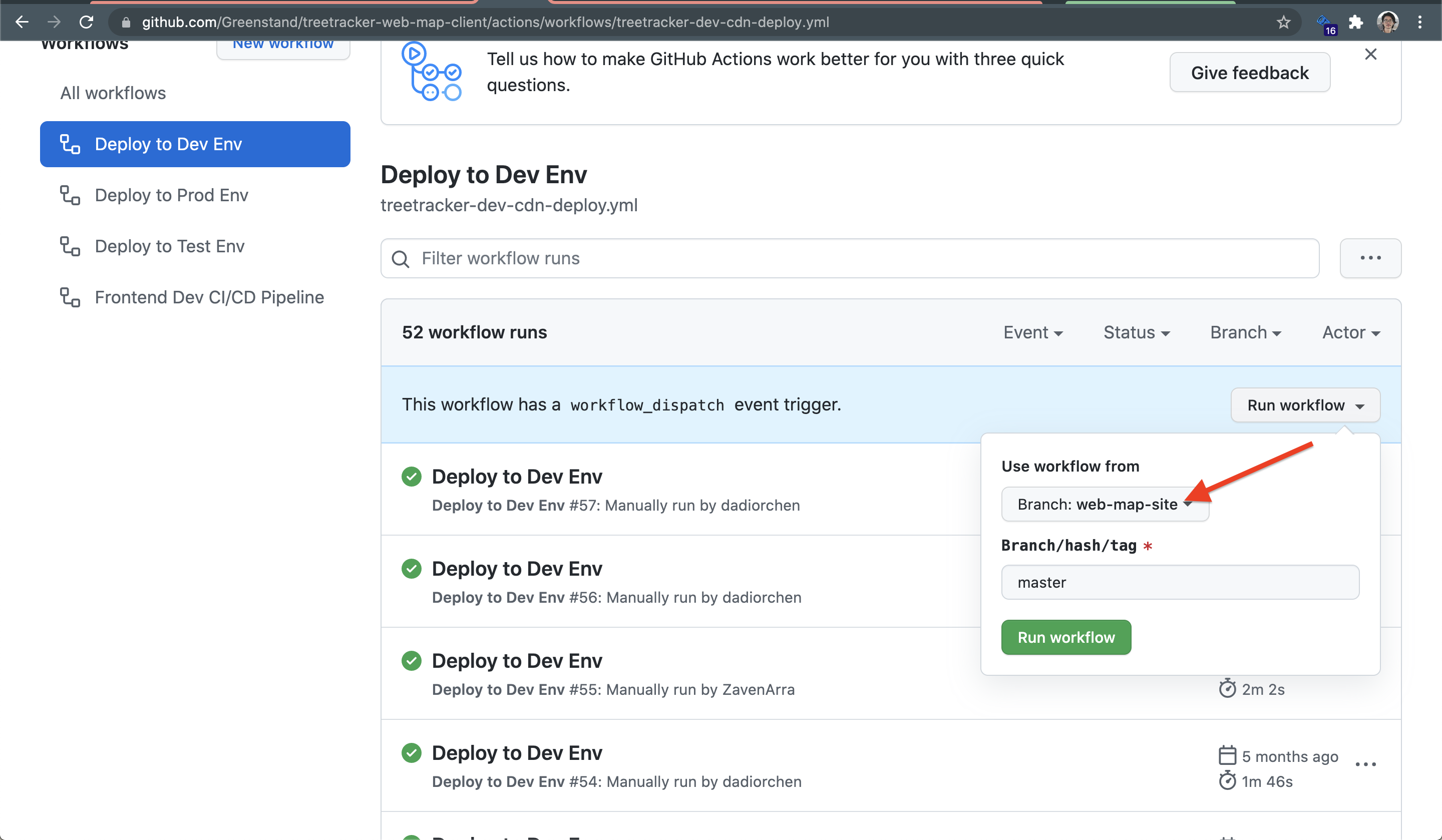
Task: Toggle the Run workflow dropdown button
Action: [1305, 405]
